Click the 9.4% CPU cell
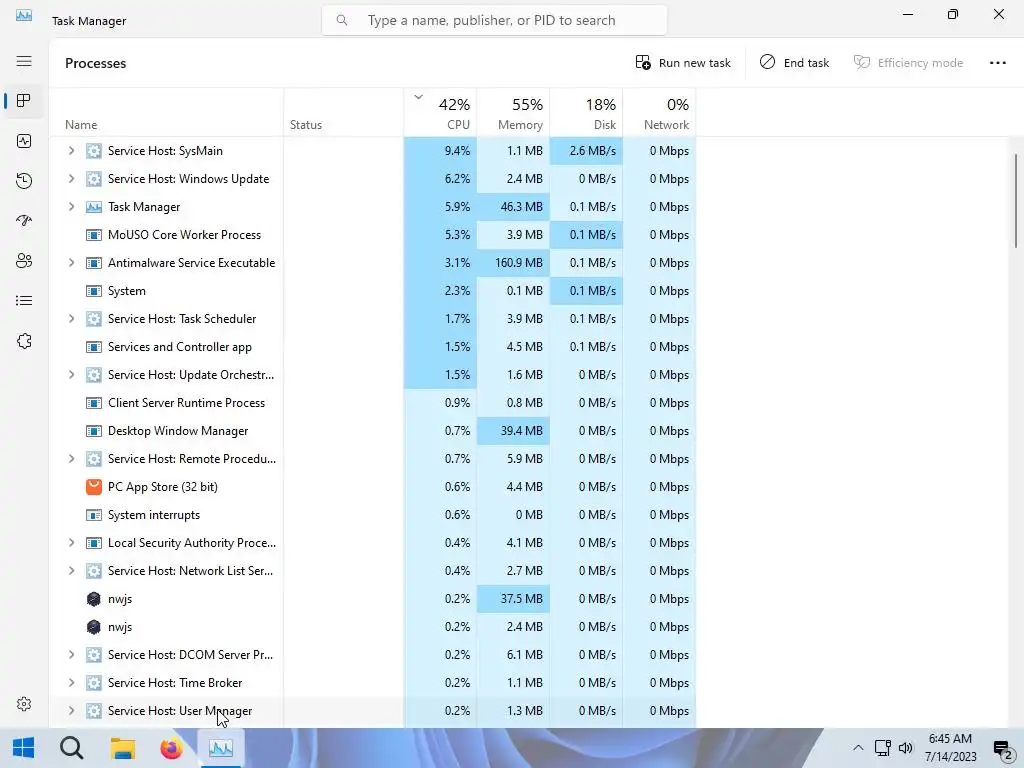The image size is (1024, 768). pyautogui.click(x=440, y=151)
